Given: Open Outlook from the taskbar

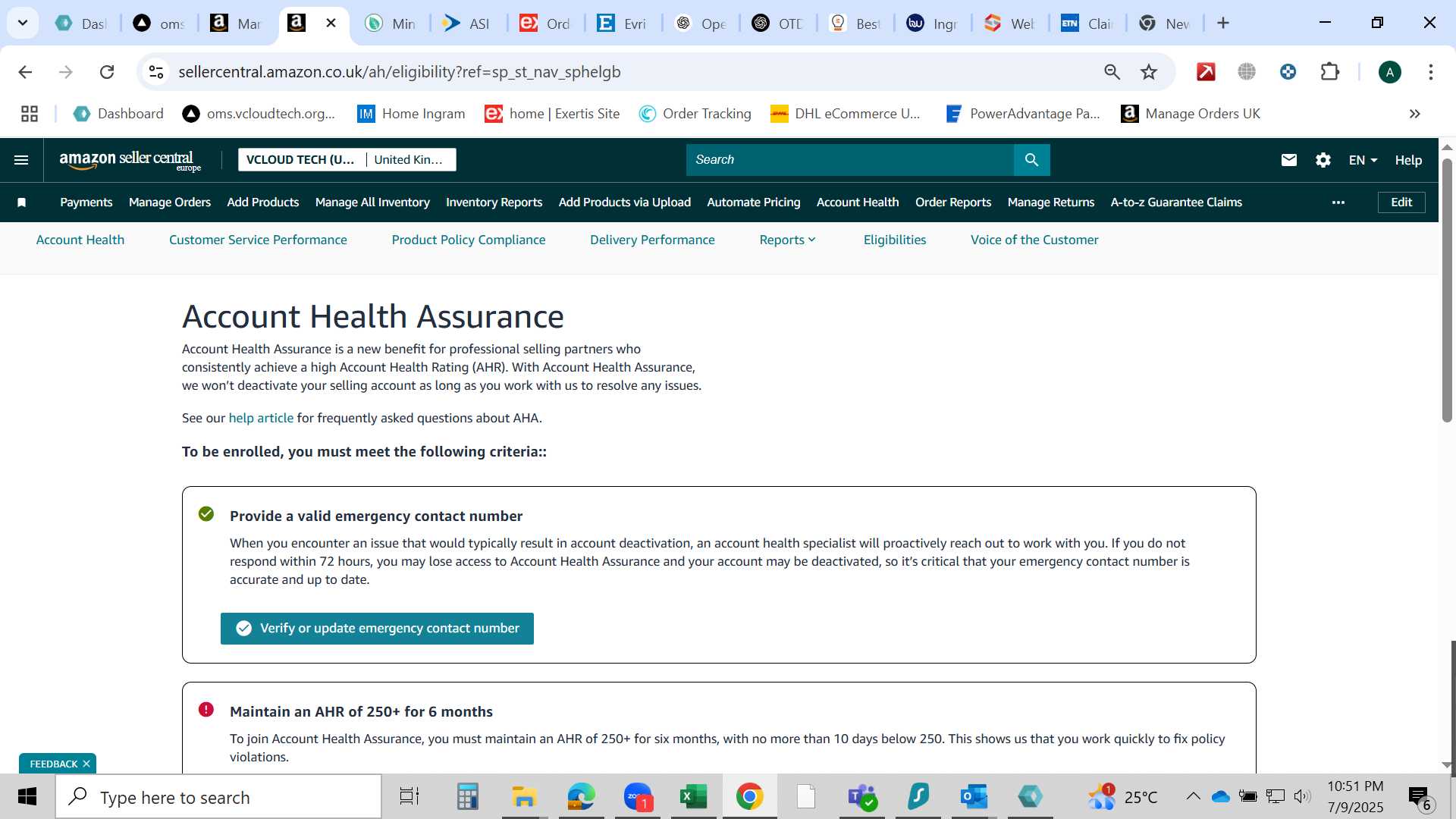Looking at the screenshot, I should (x=974, y=797).
